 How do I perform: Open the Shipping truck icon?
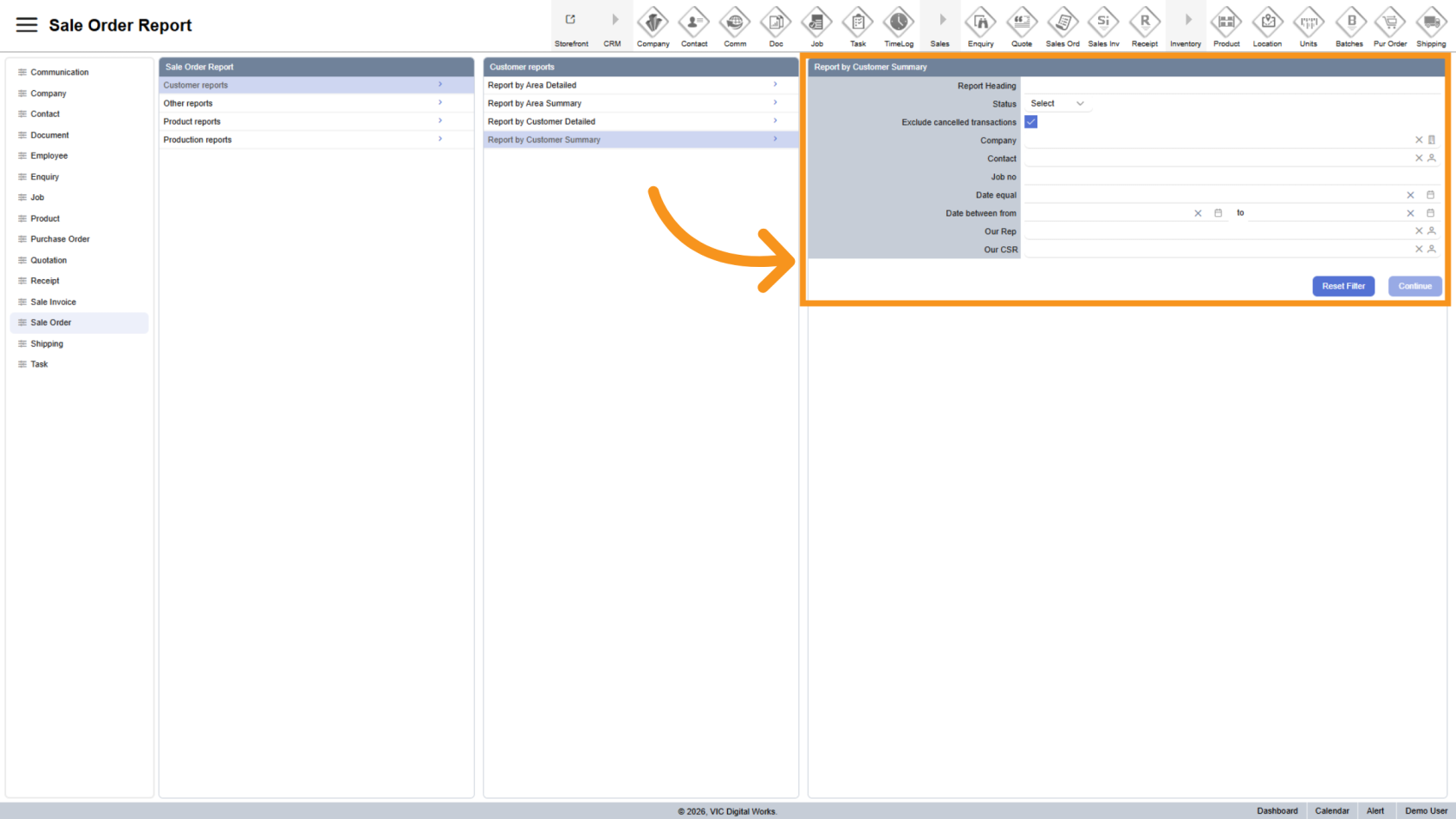[x=1431, y=22]
